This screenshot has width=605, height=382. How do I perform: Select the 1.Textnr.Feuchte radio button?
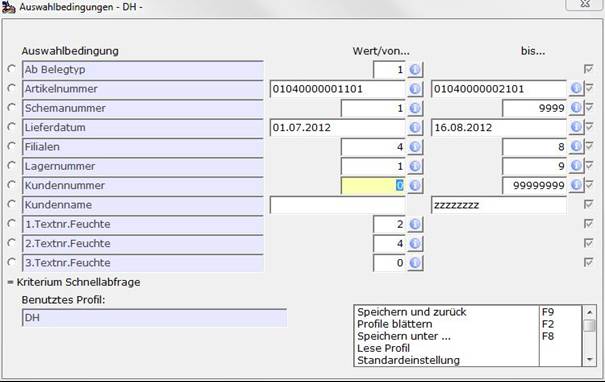12,223
